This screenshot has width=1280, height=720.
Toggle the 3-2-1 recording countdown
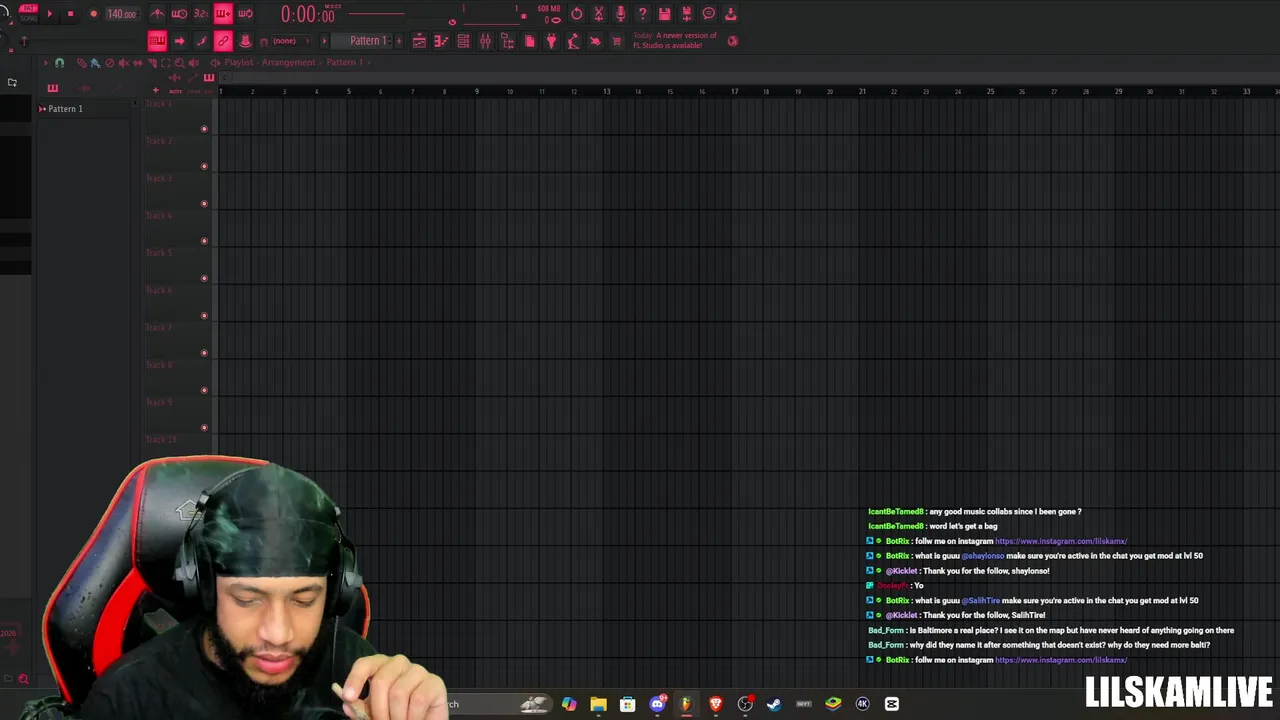[201, 14]
